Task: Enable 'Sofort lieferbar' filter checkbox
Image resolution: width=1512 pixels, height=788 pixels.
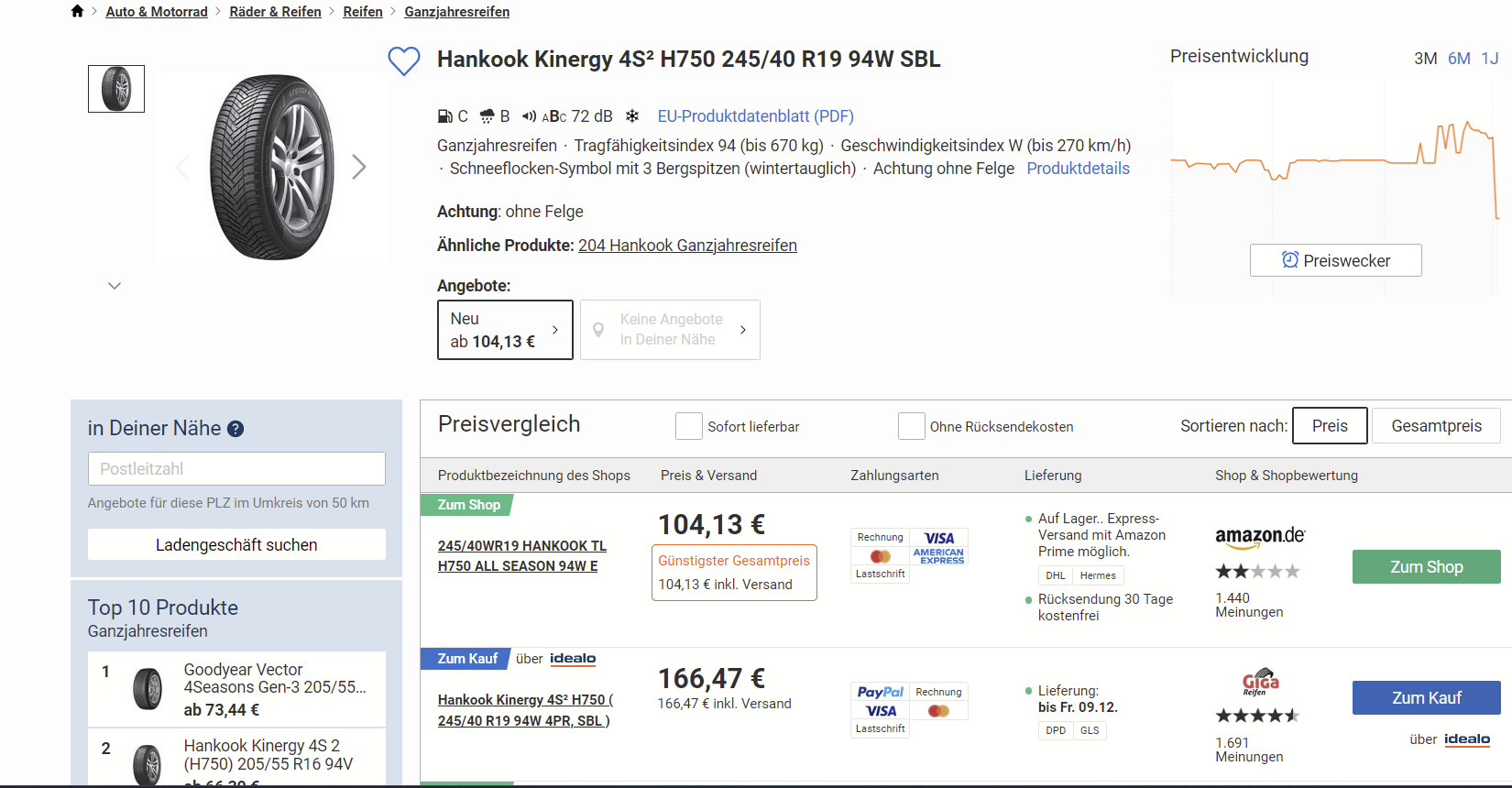Action: (x=688, y=426)
